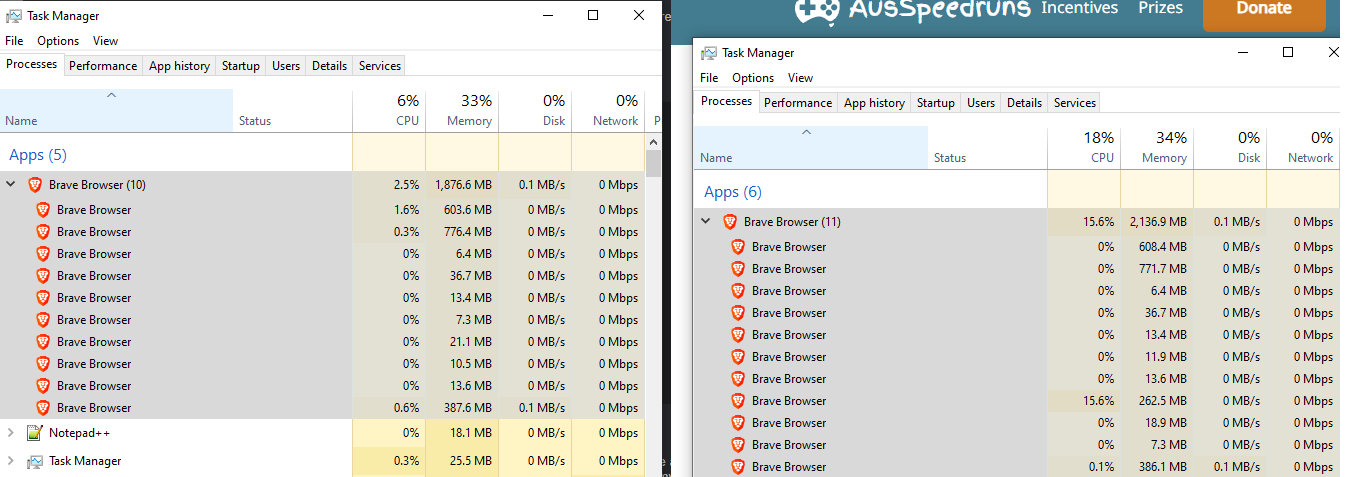Viewport: 1347px width, 477px height.
Task: Switch to the Performance tab in the left Task Manager
Action: (x=103, y=66)
